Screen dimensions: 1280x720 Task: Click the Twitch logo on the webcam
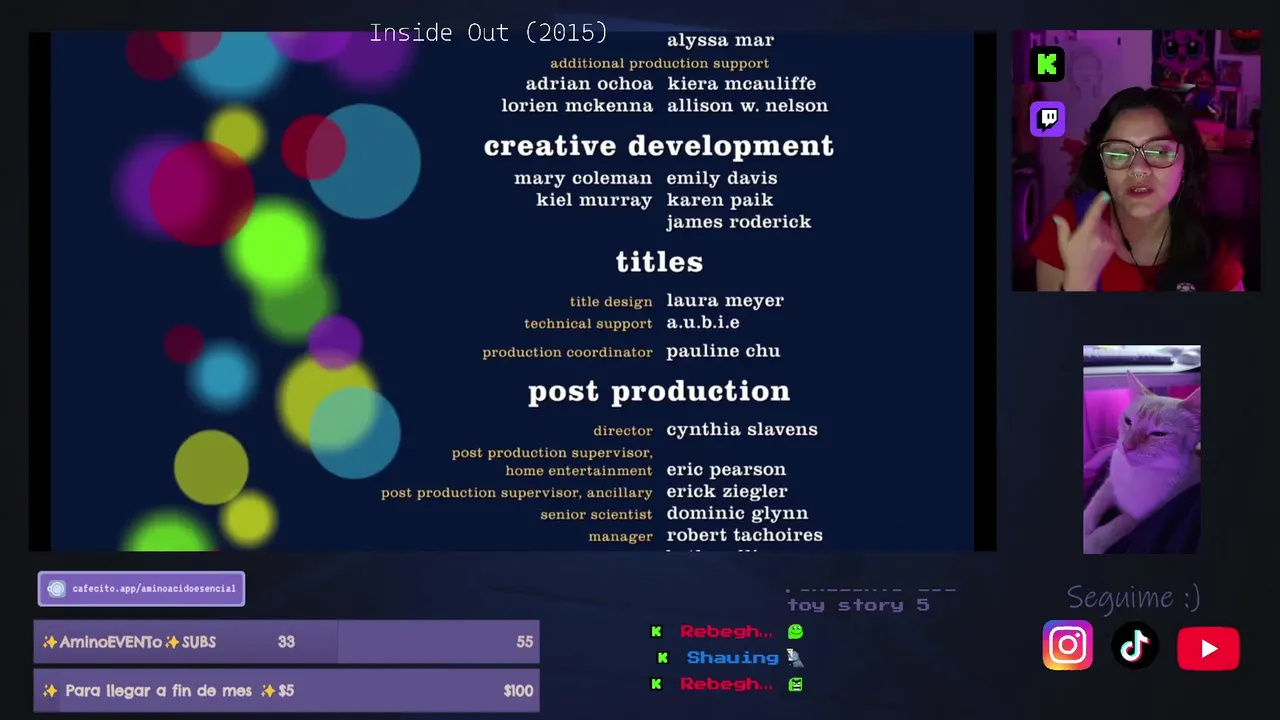coord(1047,119)
